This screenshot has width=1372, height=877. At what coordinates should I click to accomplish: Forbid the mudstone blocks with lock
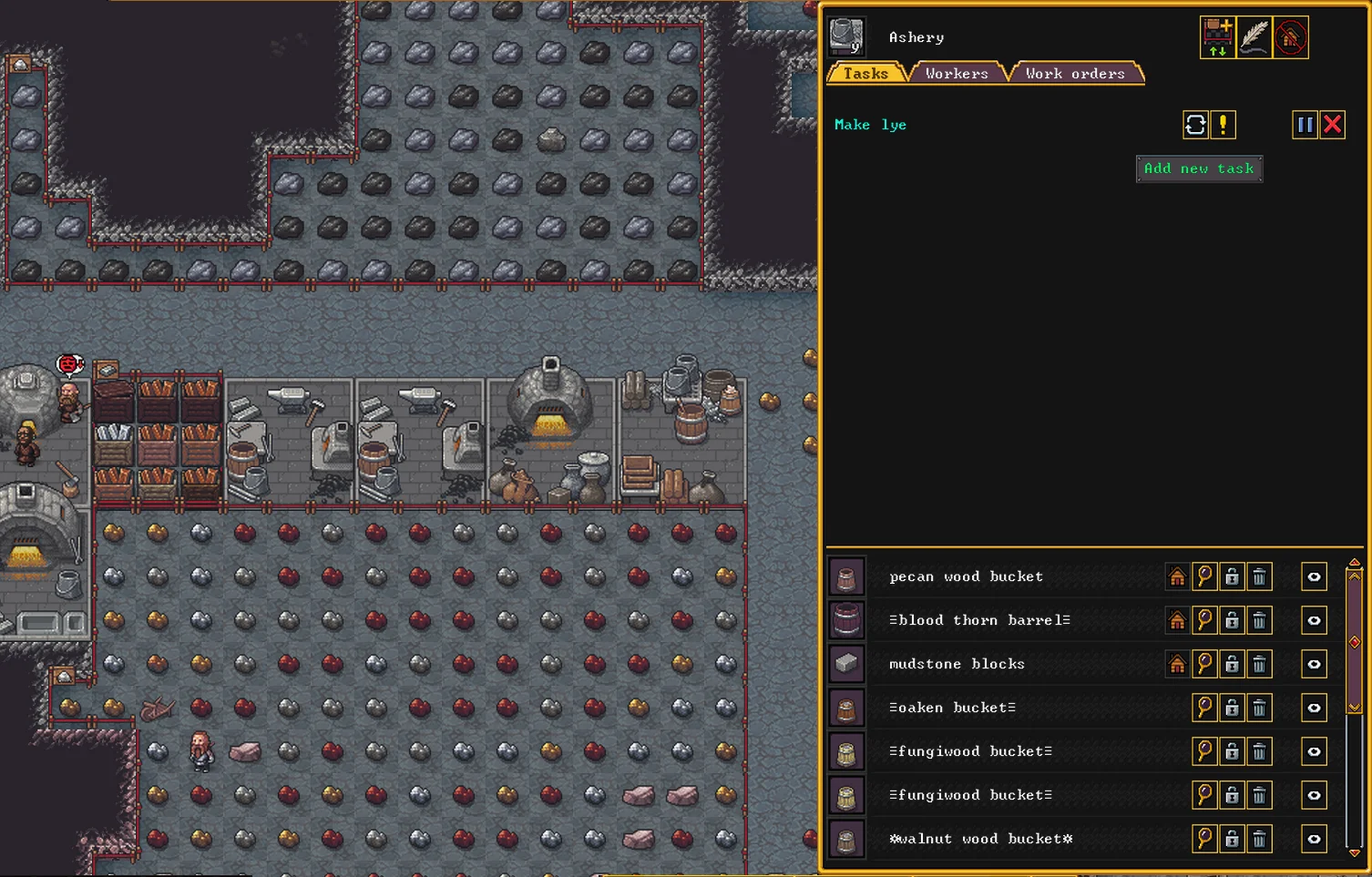1232,664
